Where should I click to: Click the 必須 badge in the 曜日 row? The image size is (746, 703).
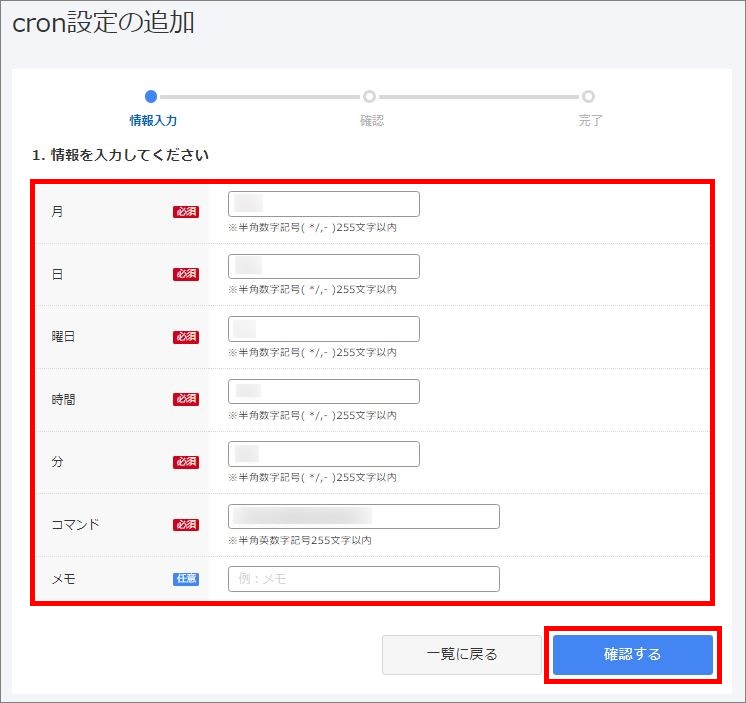tap(186, 337)
